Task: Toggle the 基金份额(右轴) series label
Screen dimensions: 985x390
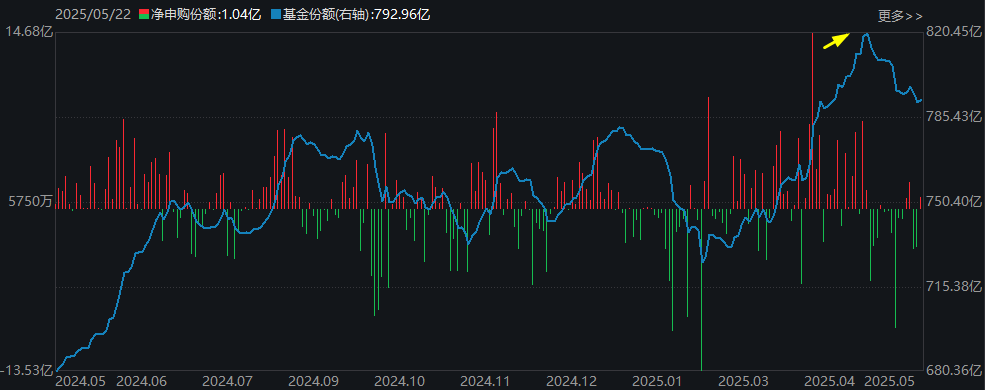Action: point(355,14)
